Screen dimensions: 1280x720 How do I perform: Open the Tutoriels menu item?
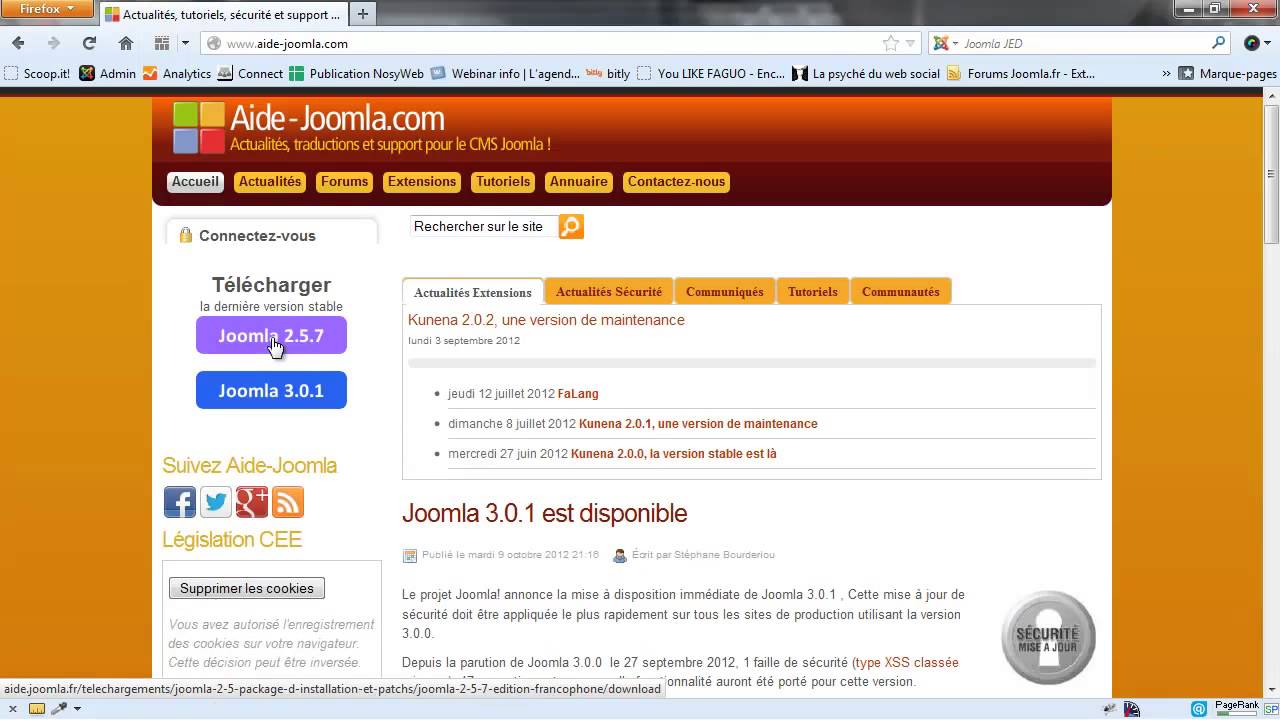coord(503,182)
